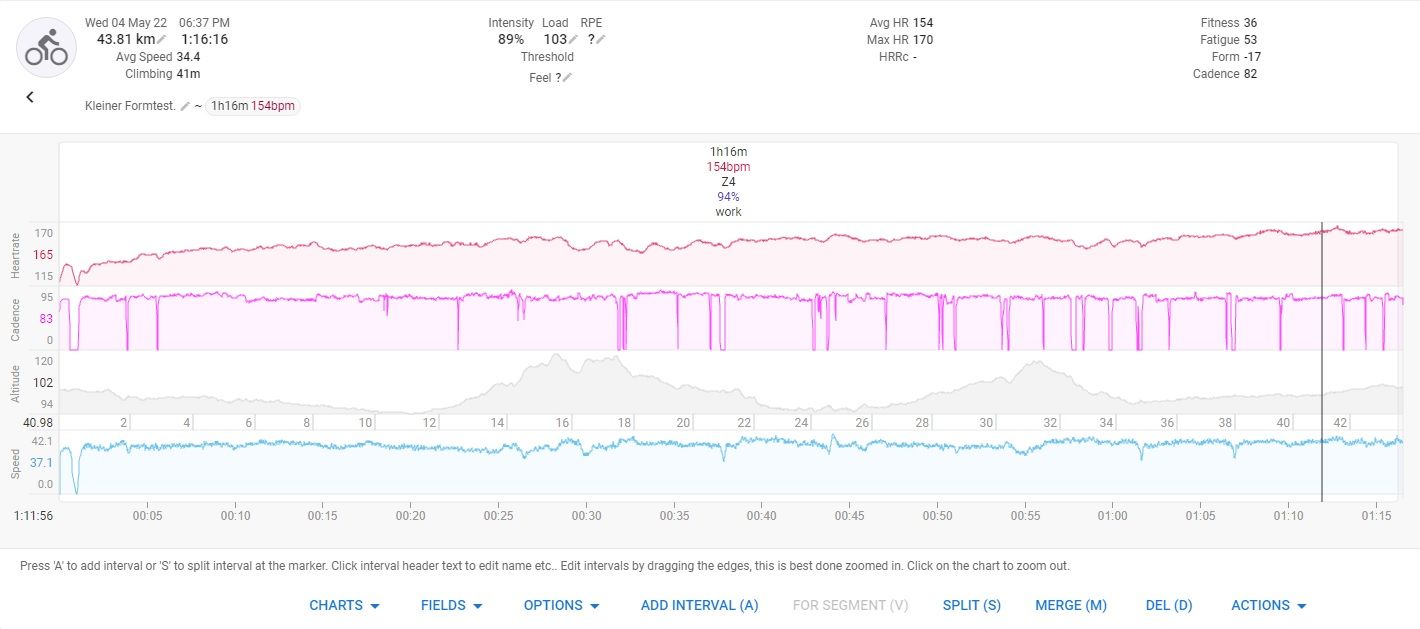The height and width of the screenshot is (629, 1420).
Task: Click the SPLIT (S) button
Action: point(972,605)
